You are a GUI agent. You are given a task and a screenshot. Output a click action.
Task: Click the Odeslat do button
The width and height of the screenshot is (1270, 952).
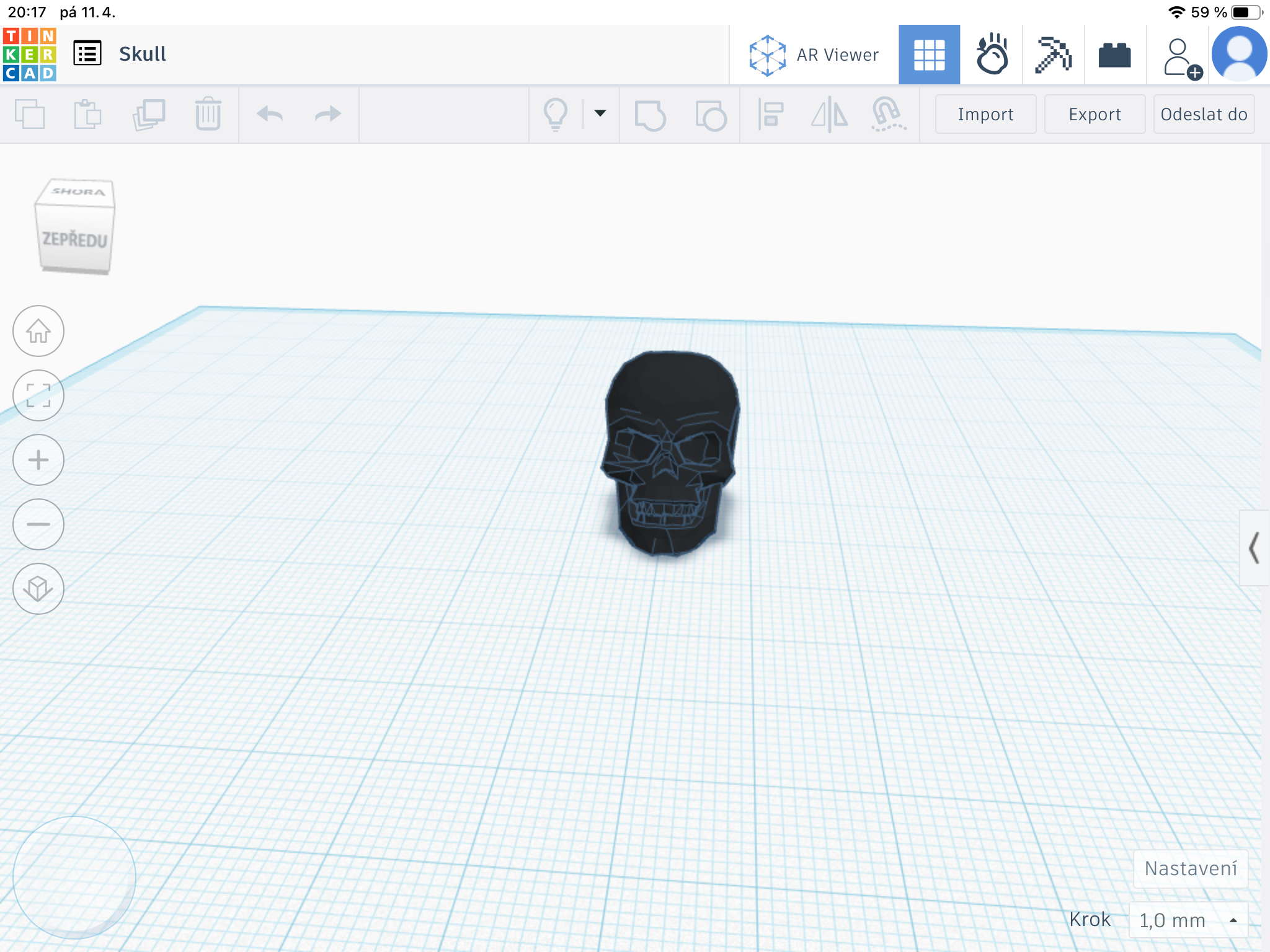click(x=1204, y=114)
